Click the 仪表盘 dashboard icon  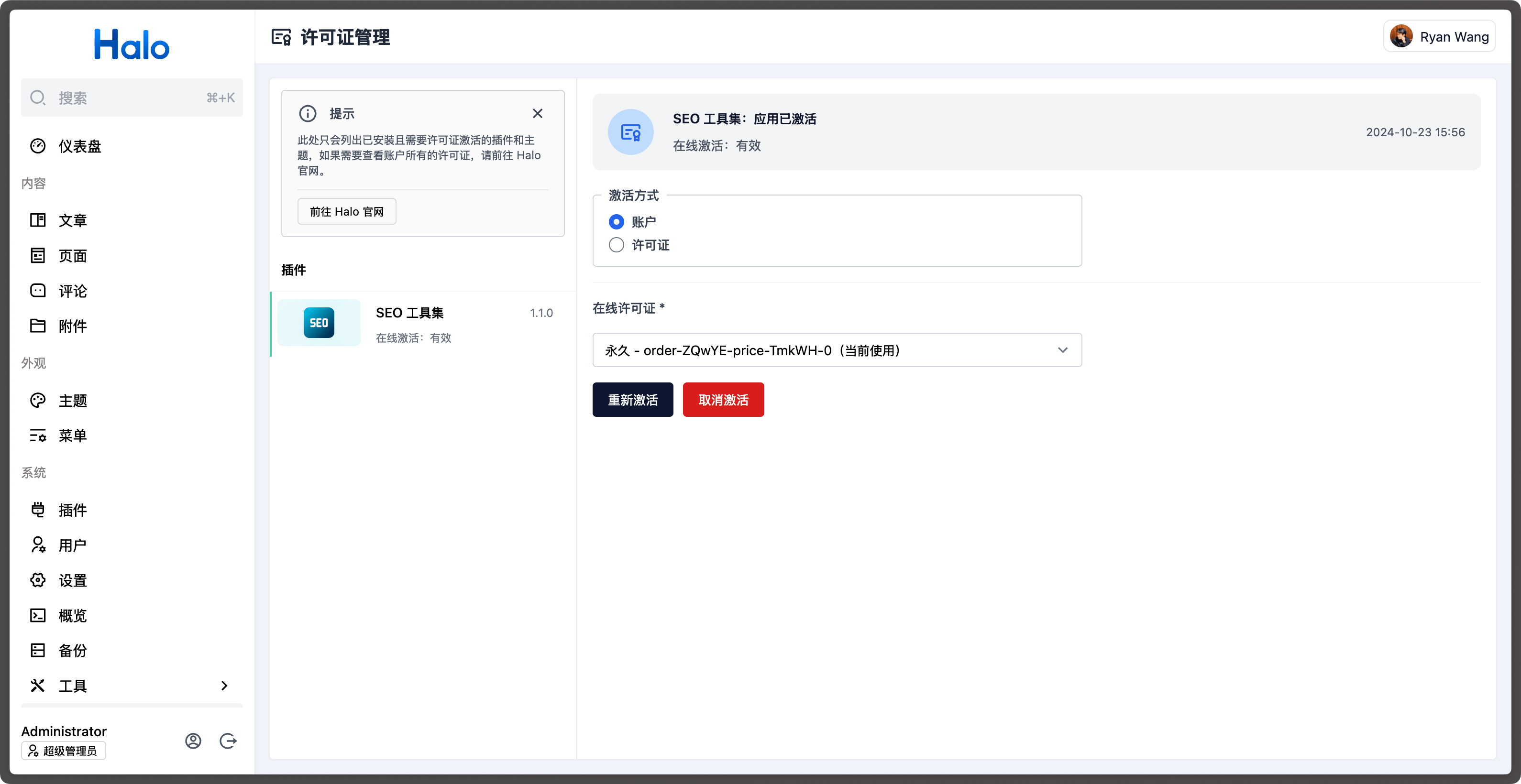click(x=37, y=146)
